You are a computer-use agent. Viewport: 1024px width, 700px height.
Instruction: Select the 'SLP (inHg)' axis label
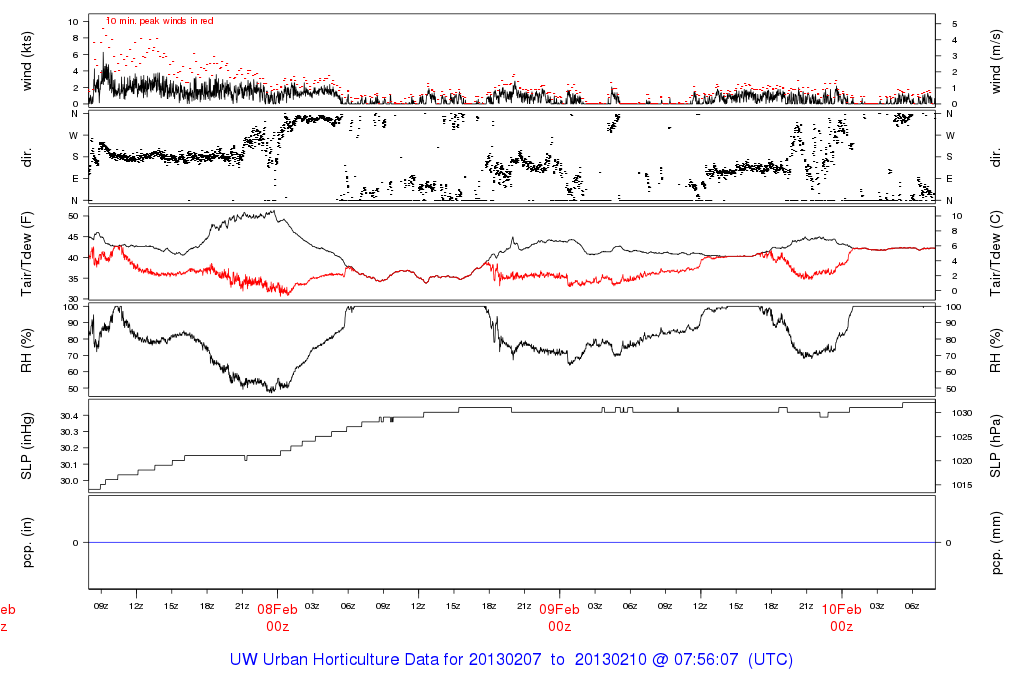coord(27,446)
